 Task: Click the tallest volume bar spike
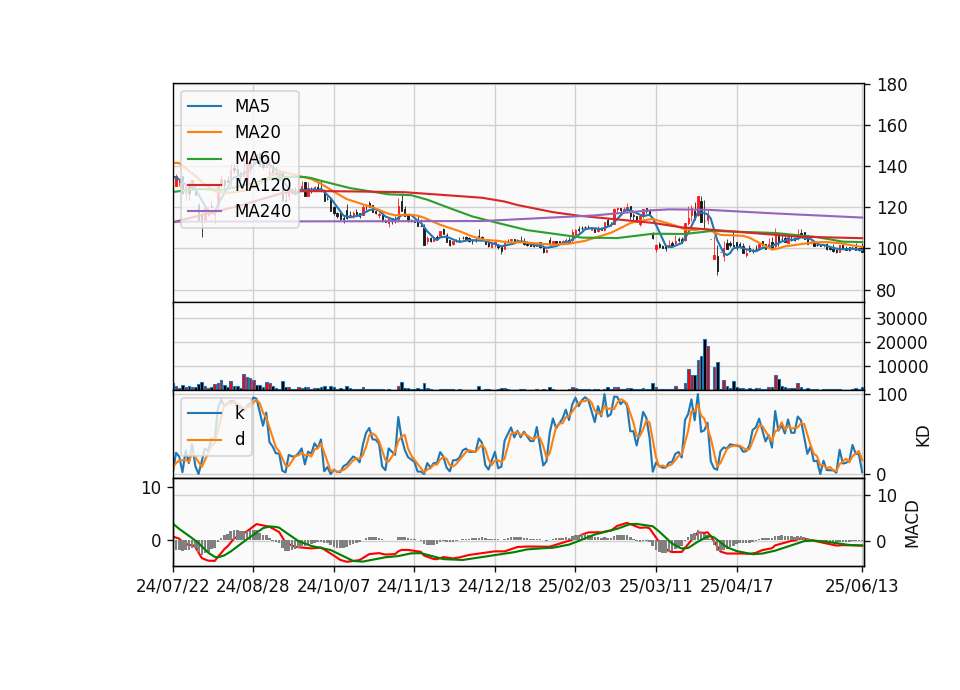(x=705, y=364)
